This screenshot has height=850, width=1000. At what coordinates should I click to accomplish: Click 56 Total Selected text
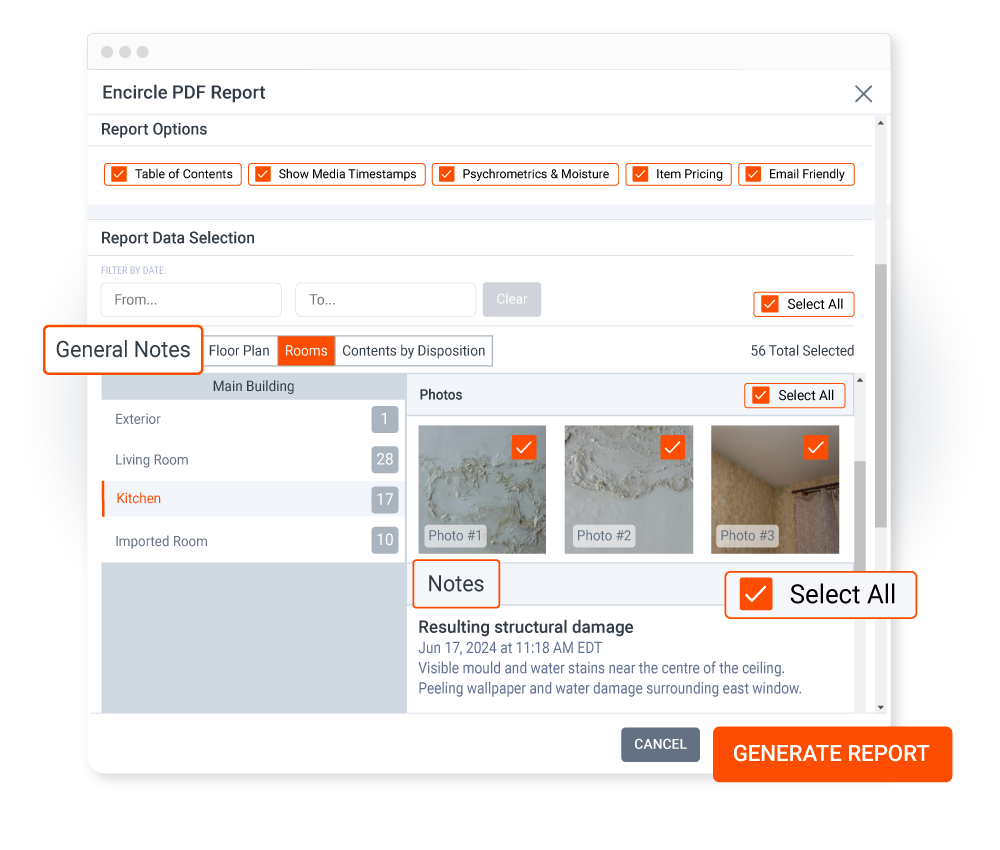(802, 351)
